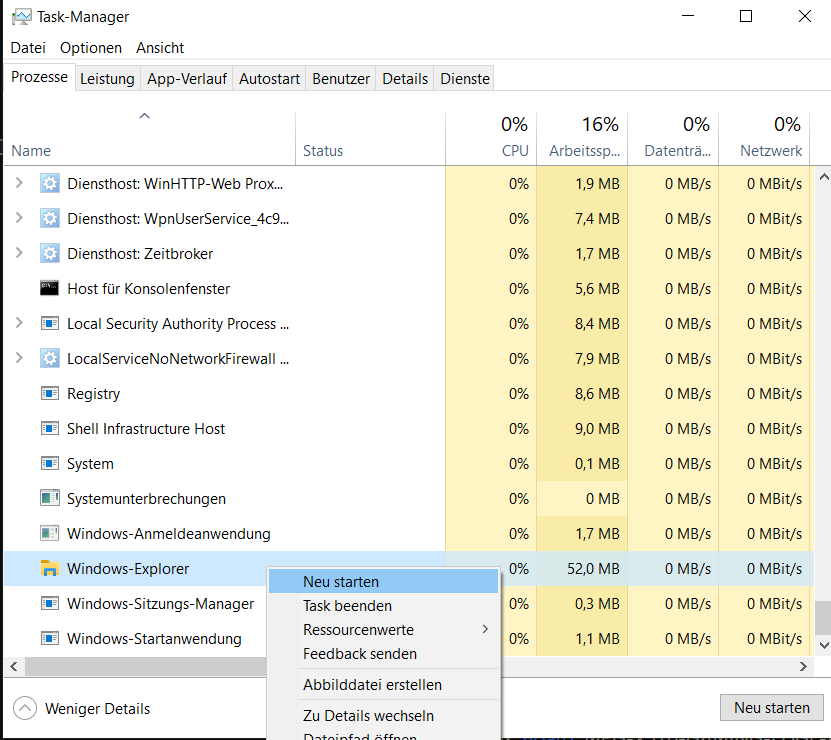
Task: Sort by the Status column header
Action: coord(370,138)
